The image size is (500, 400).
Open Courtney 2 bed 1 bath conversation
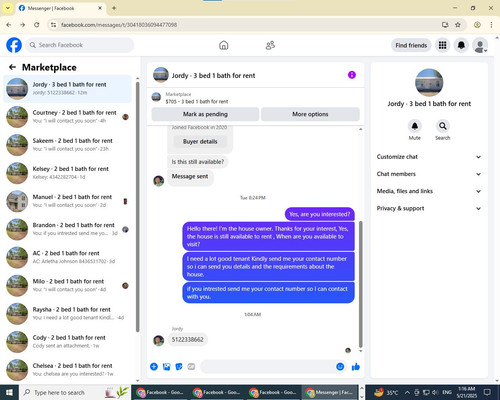67,117
